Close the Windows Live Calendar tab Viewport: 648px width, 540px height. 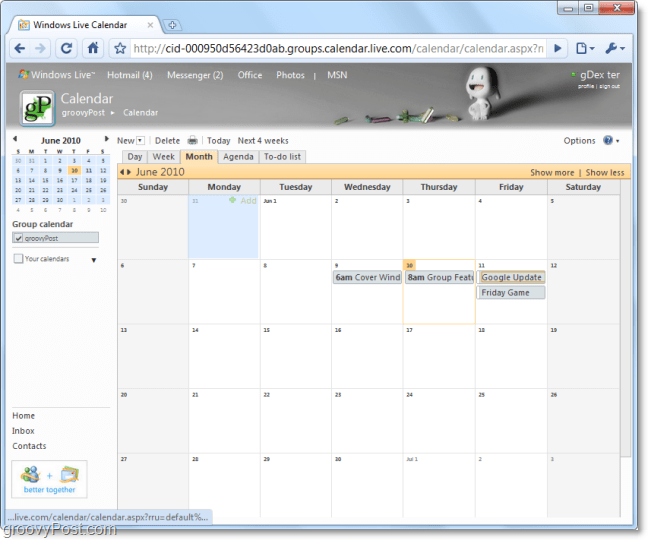click(x=150, y=25)
